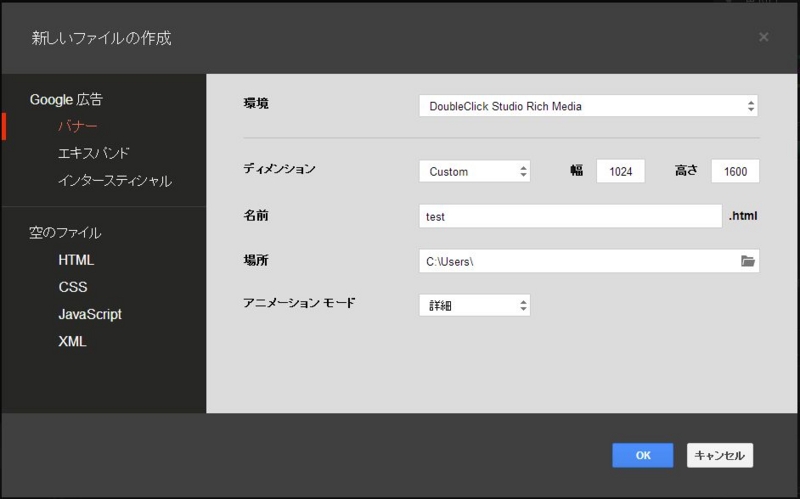Select バナー in the sidebar
800x499 pixels.
[78, 126]
